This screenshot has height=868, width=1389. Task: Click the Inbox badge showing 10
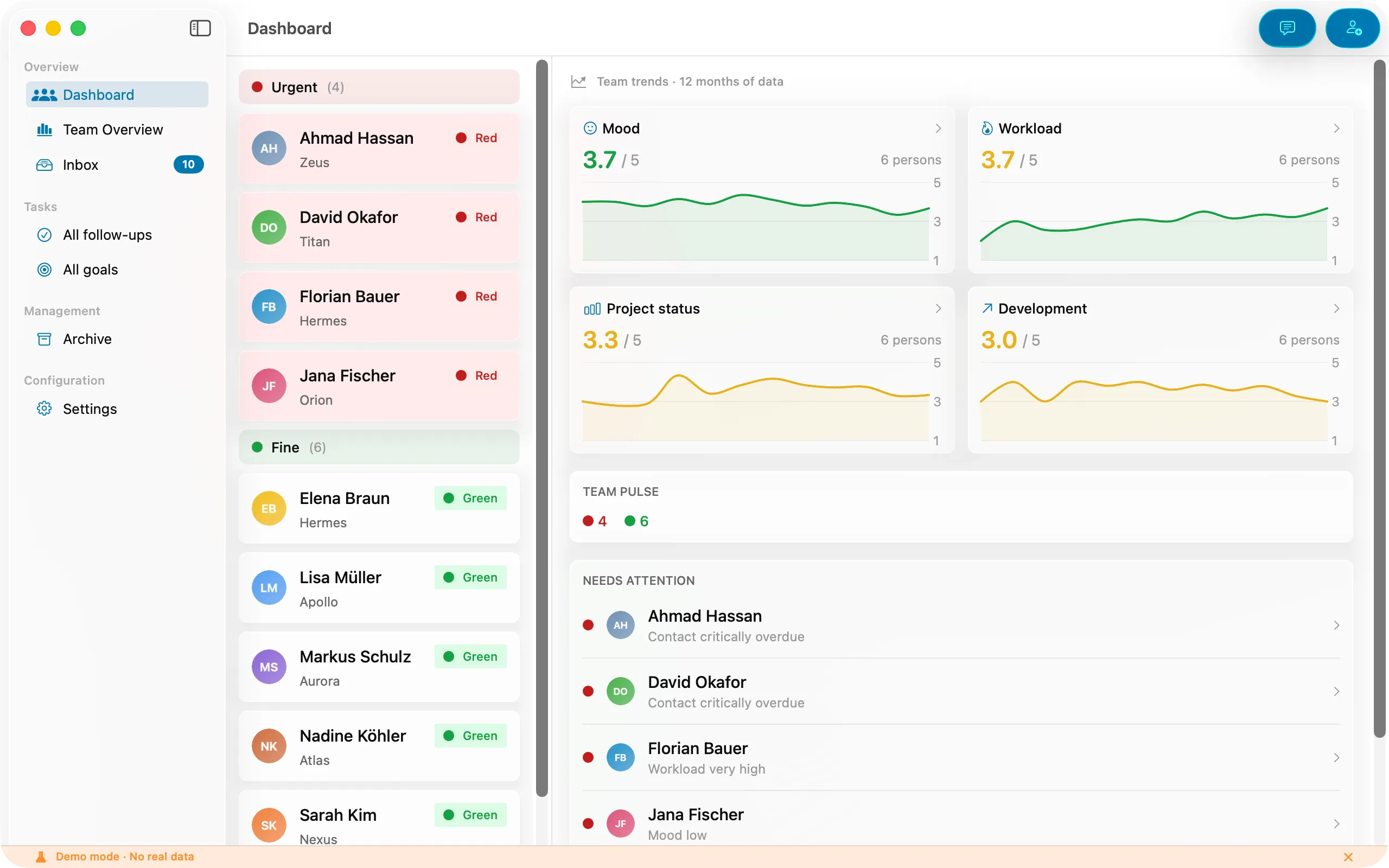tap(188, 165)
